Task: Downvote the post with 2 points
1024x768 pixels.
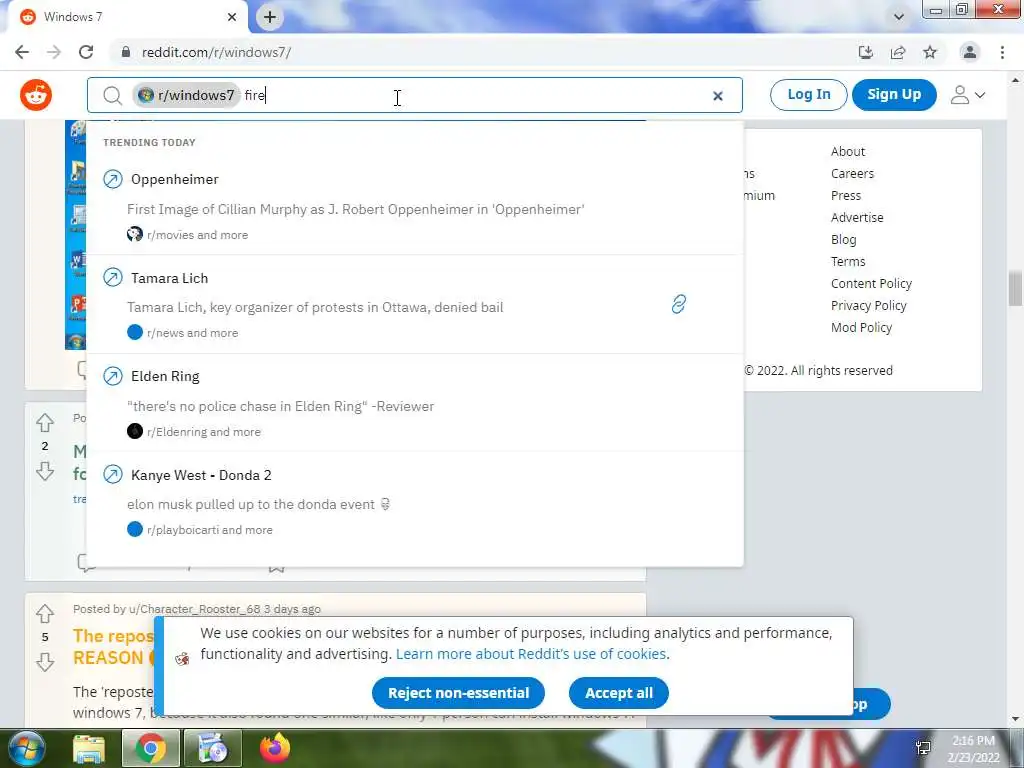Action: point(45,471)
